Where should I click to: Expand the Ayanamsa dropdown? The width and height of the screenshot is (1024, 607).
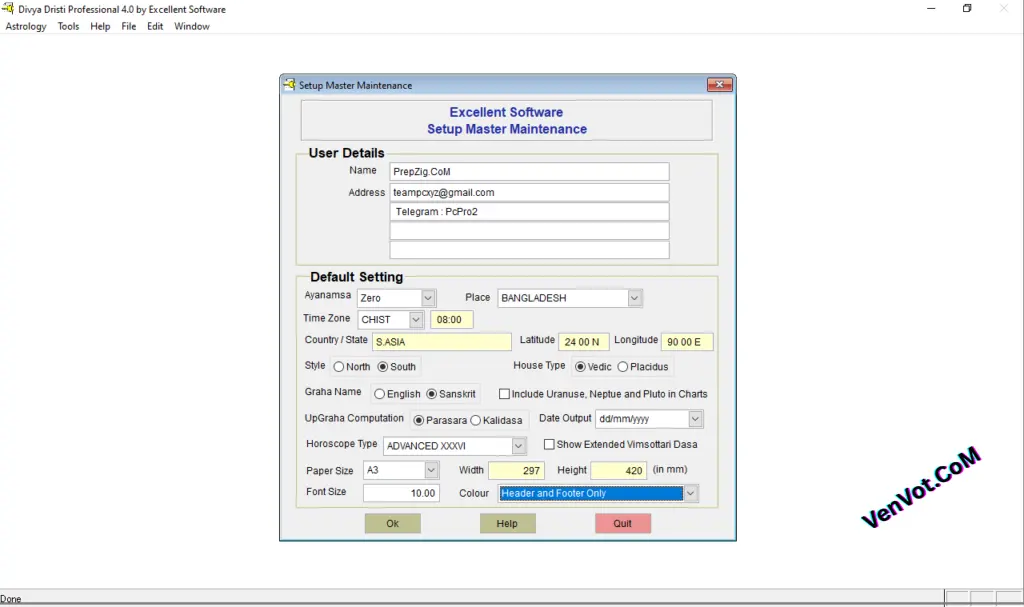point(428,298)
